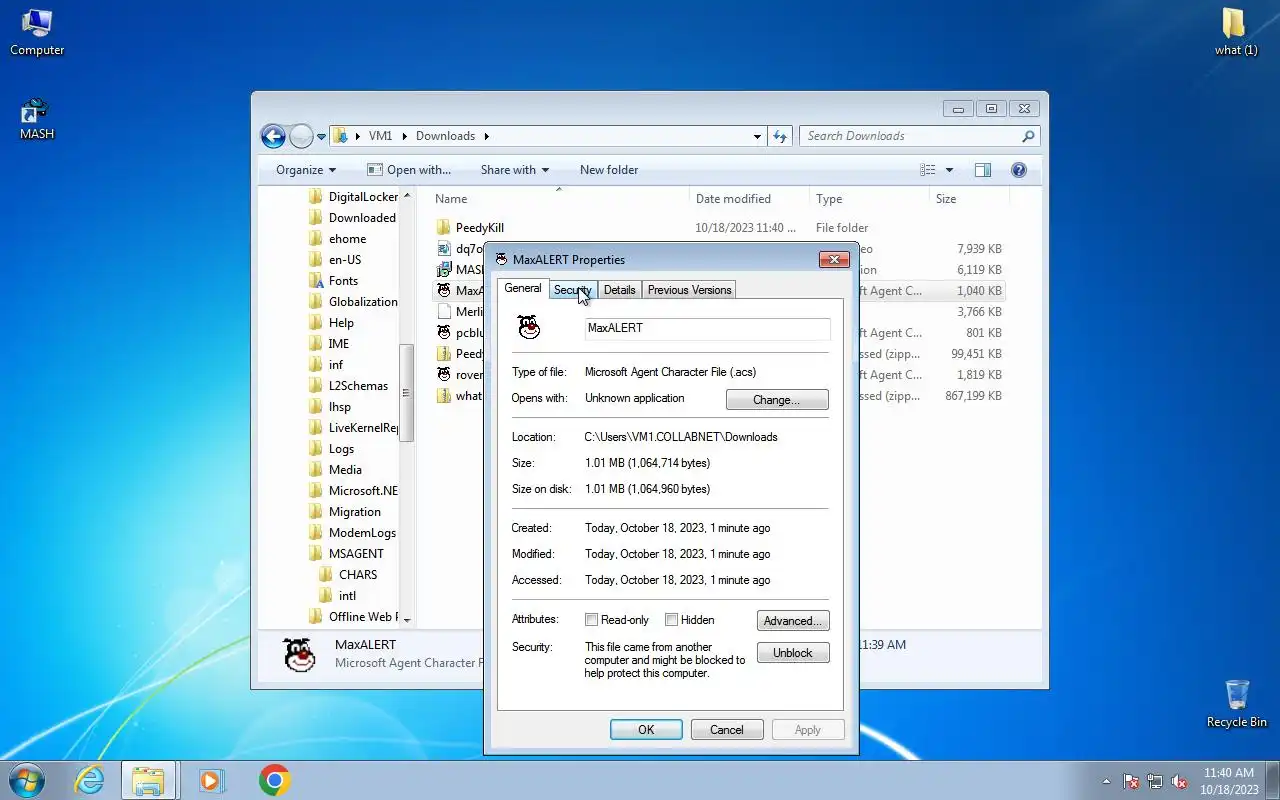Click the Explorer Back navigation button

coord(273,136)
